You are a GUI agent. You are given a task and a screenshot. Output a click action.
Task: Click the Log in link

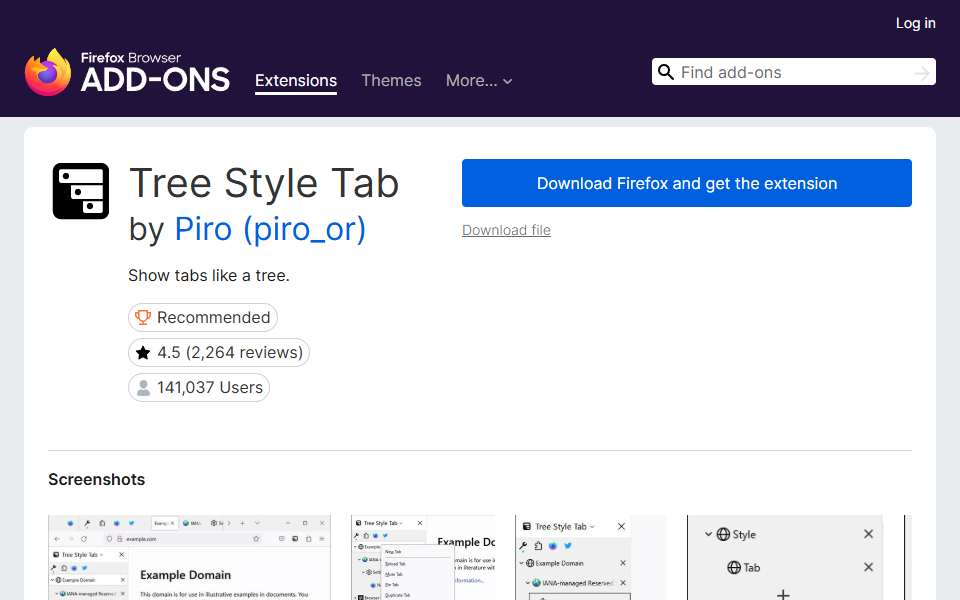[x=915, y=23]
